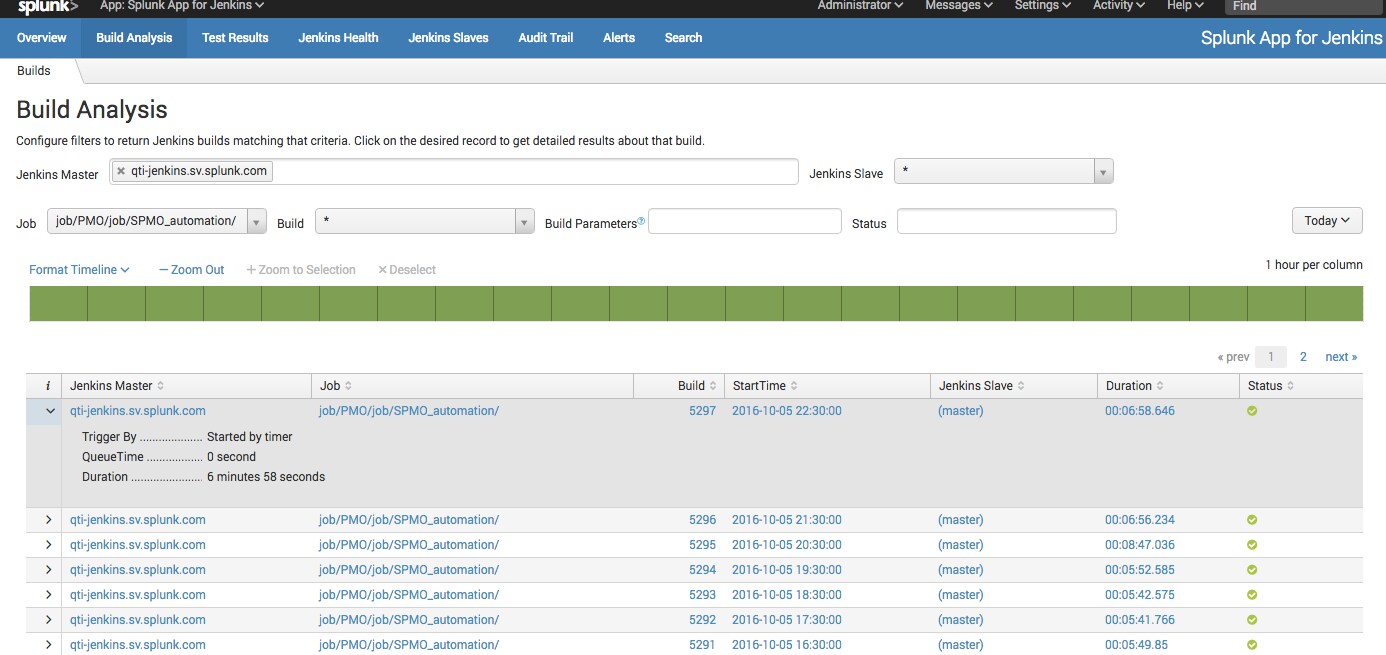This screenshot has width=1386, height=655.
Task: Expand the build 5291 row details
Action: [48, 645]
